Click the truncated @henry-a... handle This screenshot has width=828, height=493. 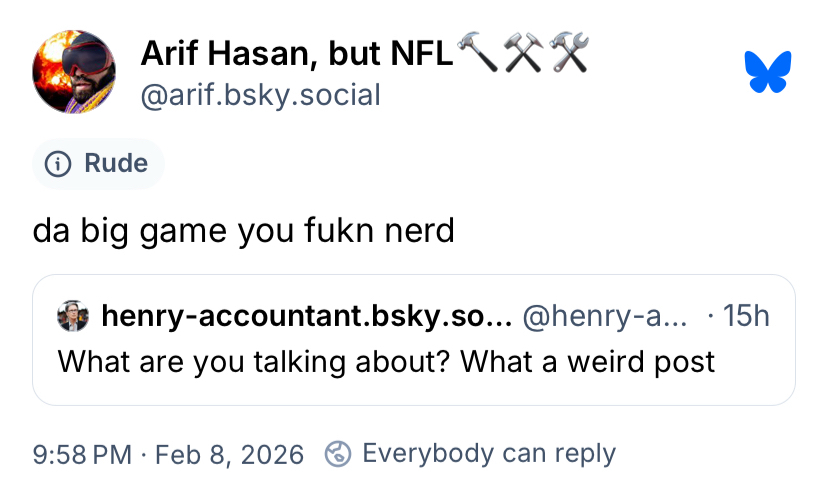(x=604, y=317)
